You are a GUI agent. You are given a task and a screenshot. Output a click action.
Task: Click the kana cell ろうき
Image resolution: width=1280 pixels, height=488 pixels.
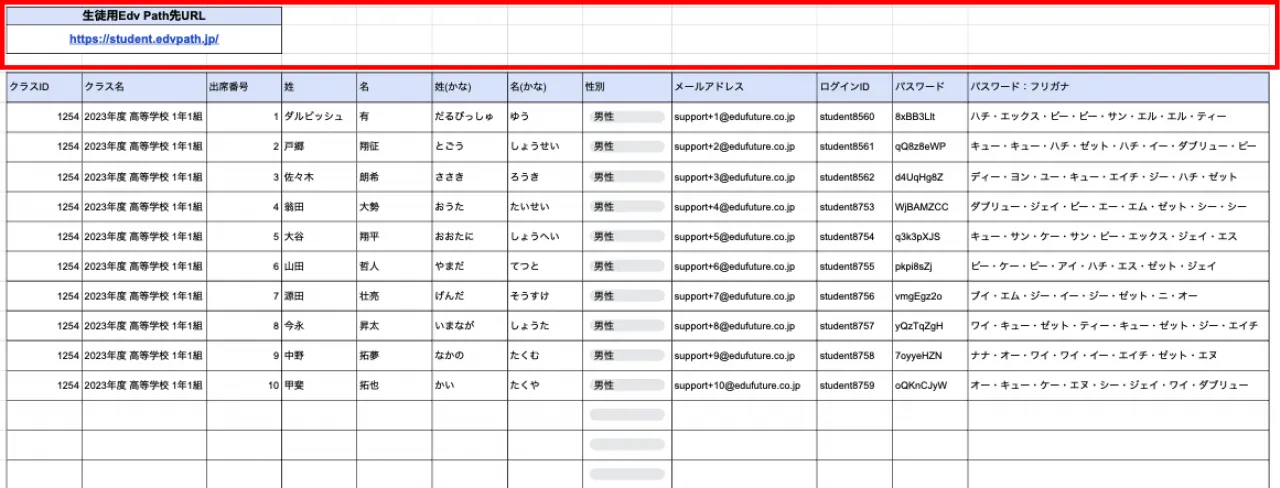tap(544, 177)
